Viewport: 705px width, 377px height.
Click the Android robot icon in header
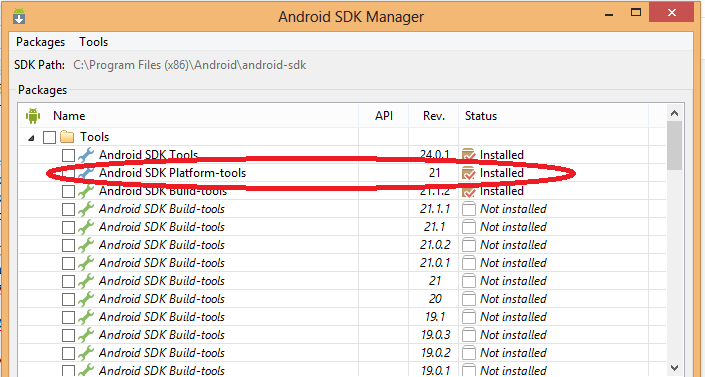pyautogui.click(x=33, y=116)
